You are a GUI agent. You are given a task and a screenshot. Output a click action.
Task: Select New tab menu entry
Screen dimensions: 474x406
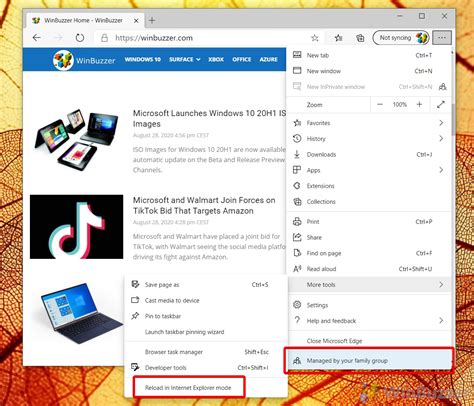[x=369, y=55]
